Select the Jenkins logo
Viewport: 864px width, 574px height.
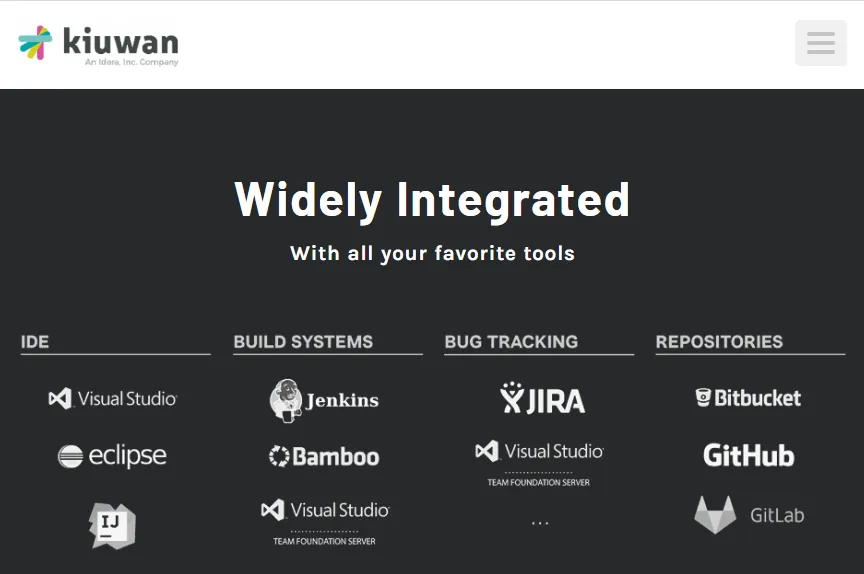coord(324,400)
